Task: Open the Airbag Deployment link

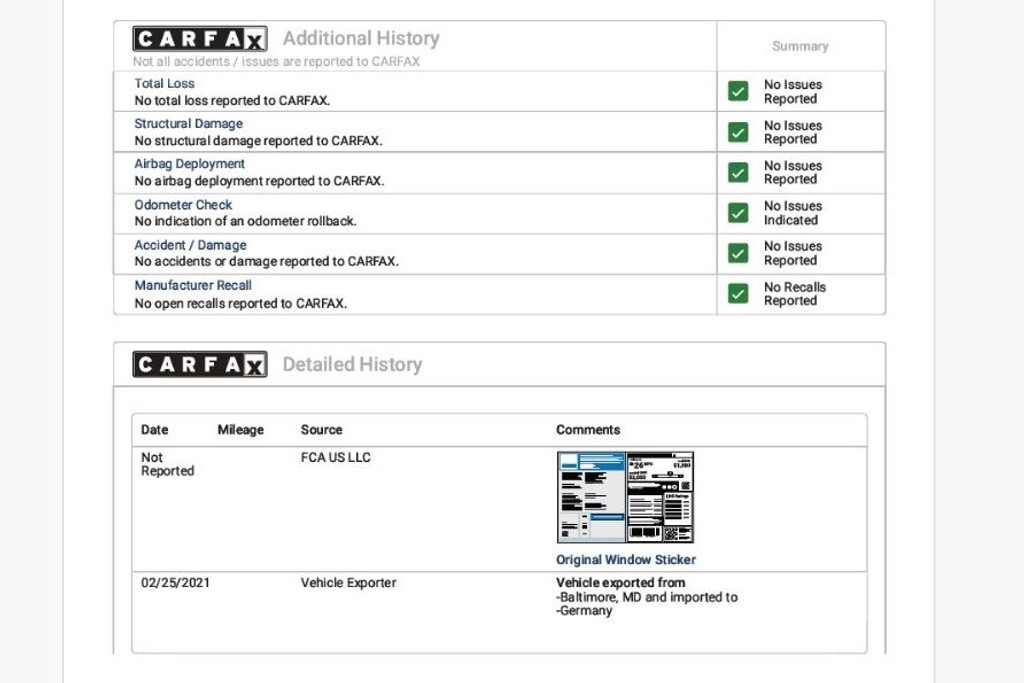Action: 190,164
